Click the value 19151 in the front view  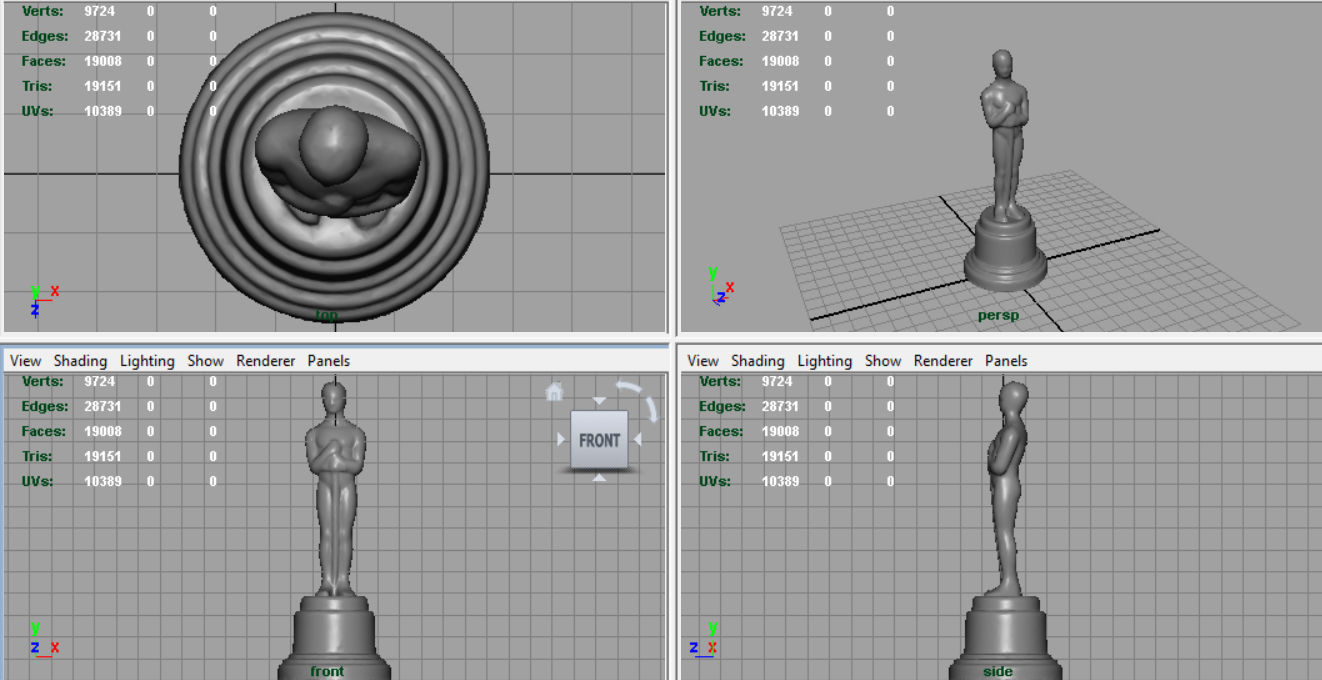coord(102,456)
